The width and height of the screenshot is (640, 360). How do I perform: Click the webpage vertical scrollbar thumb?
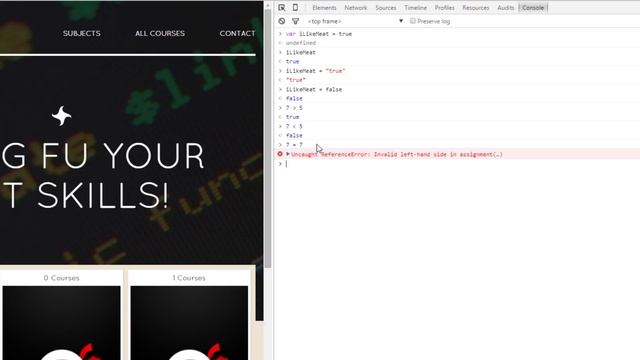pyautogui.click(x=268, y=139)
